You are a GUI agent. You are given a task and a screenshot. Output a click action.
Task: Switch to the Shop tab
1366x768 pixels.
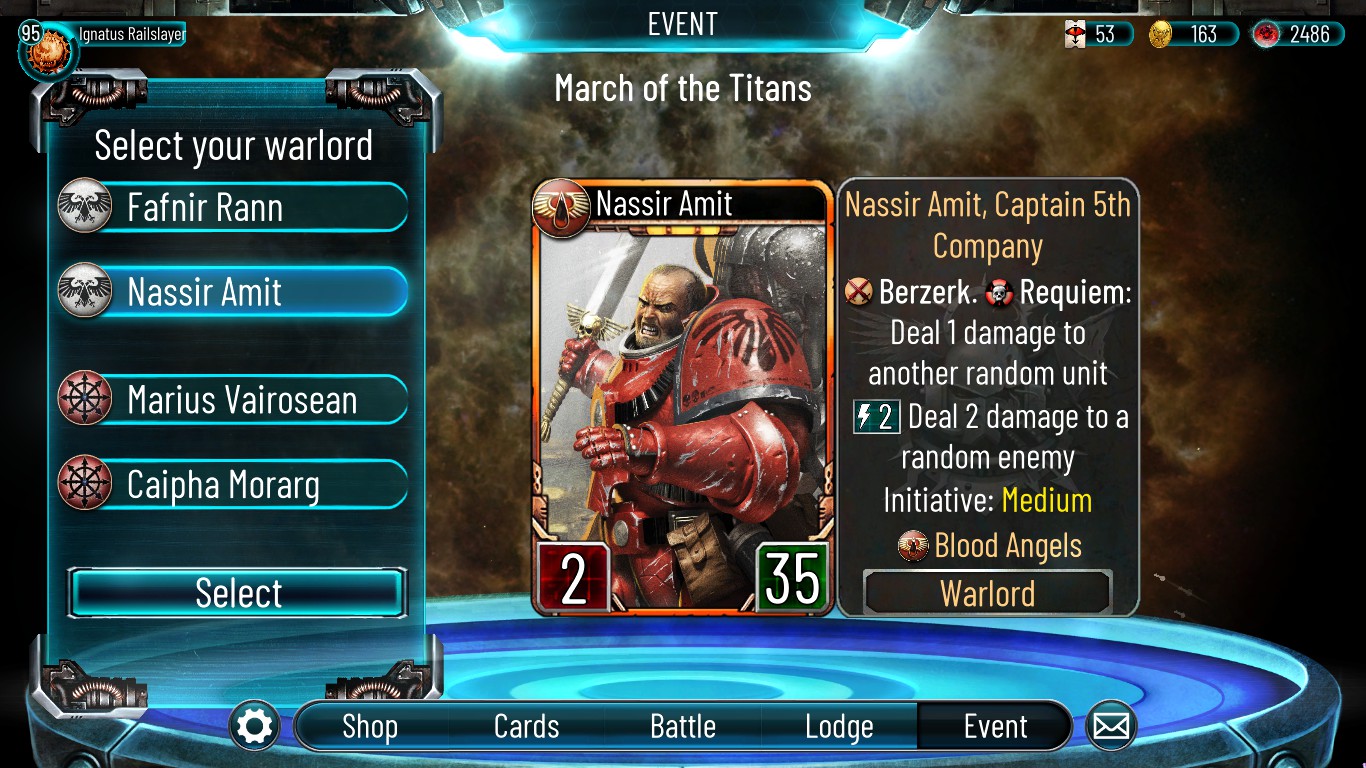click(370, 726)
